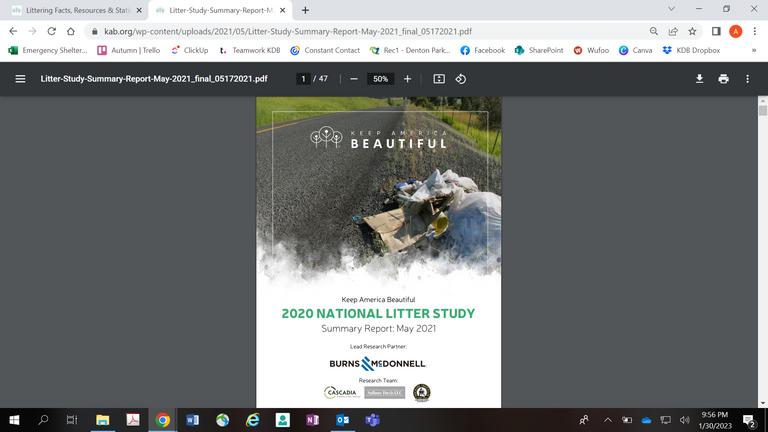Open the zoom magnifier icon in address bar

pos(654,31)
